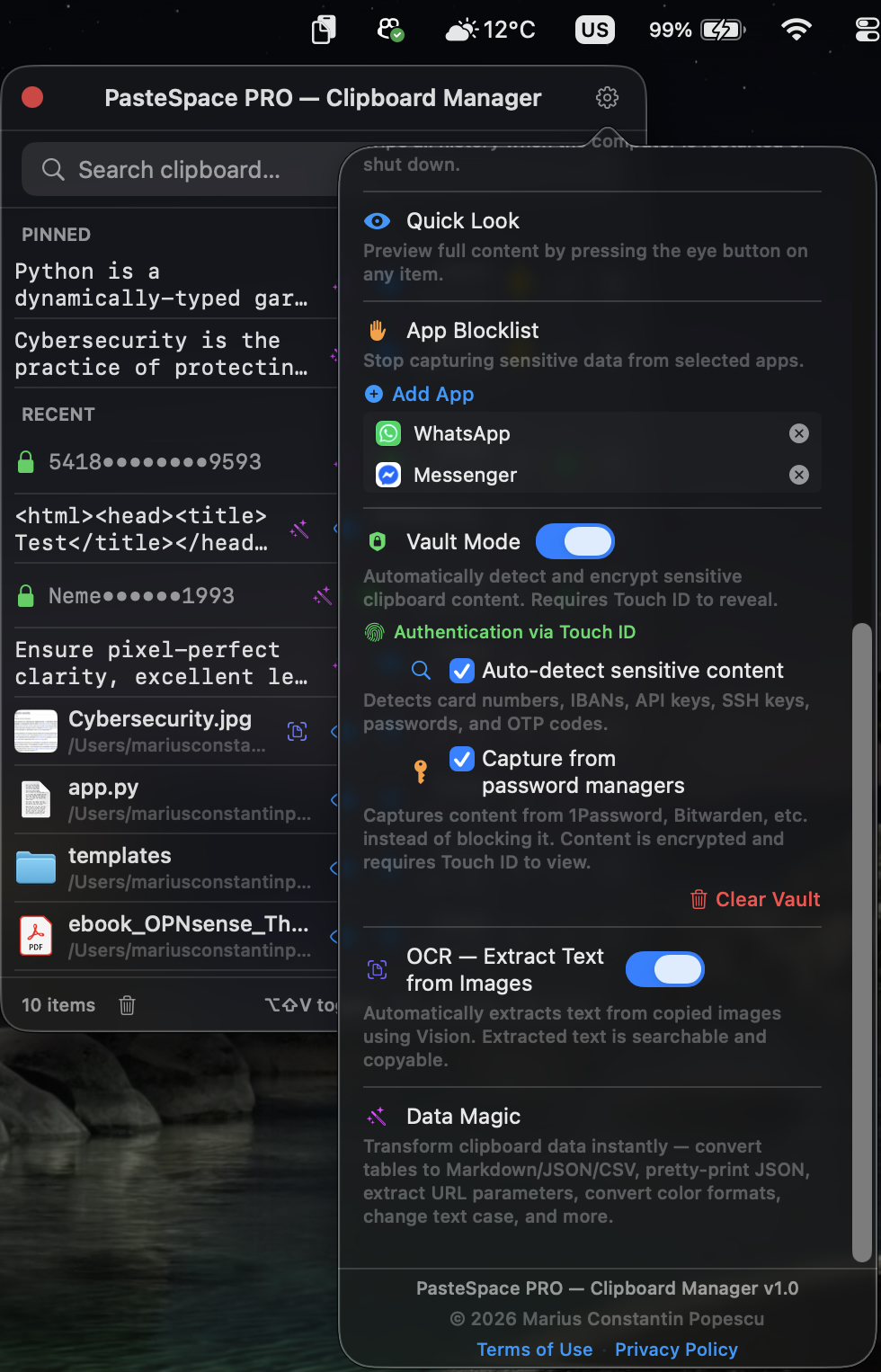This screenshot has height=1372, width=881.
Task: Open the US input source menu
Action: click(594, 30)
